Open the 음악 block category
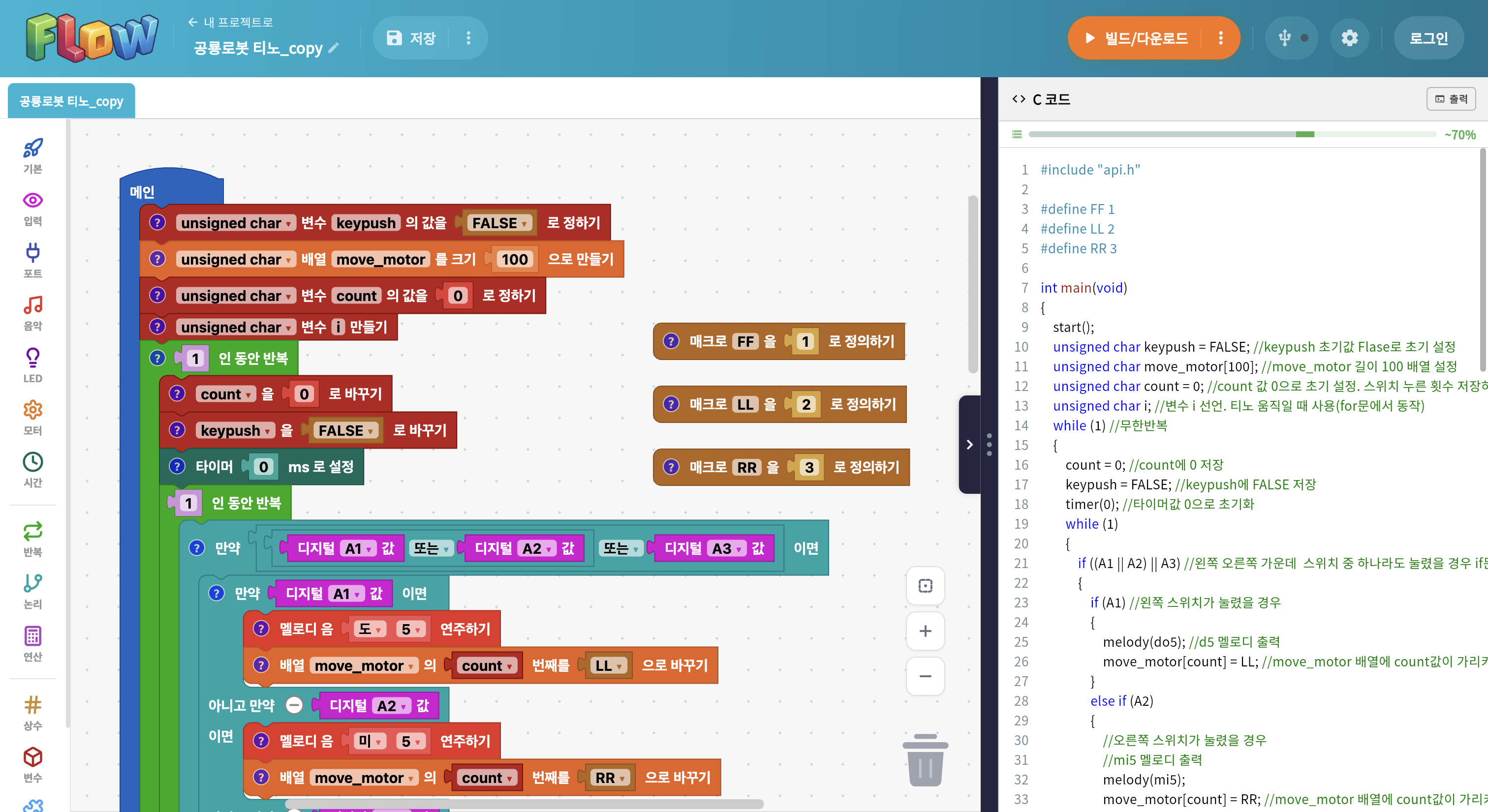This screenshot has height=812, width=1488. click(33, 314)
